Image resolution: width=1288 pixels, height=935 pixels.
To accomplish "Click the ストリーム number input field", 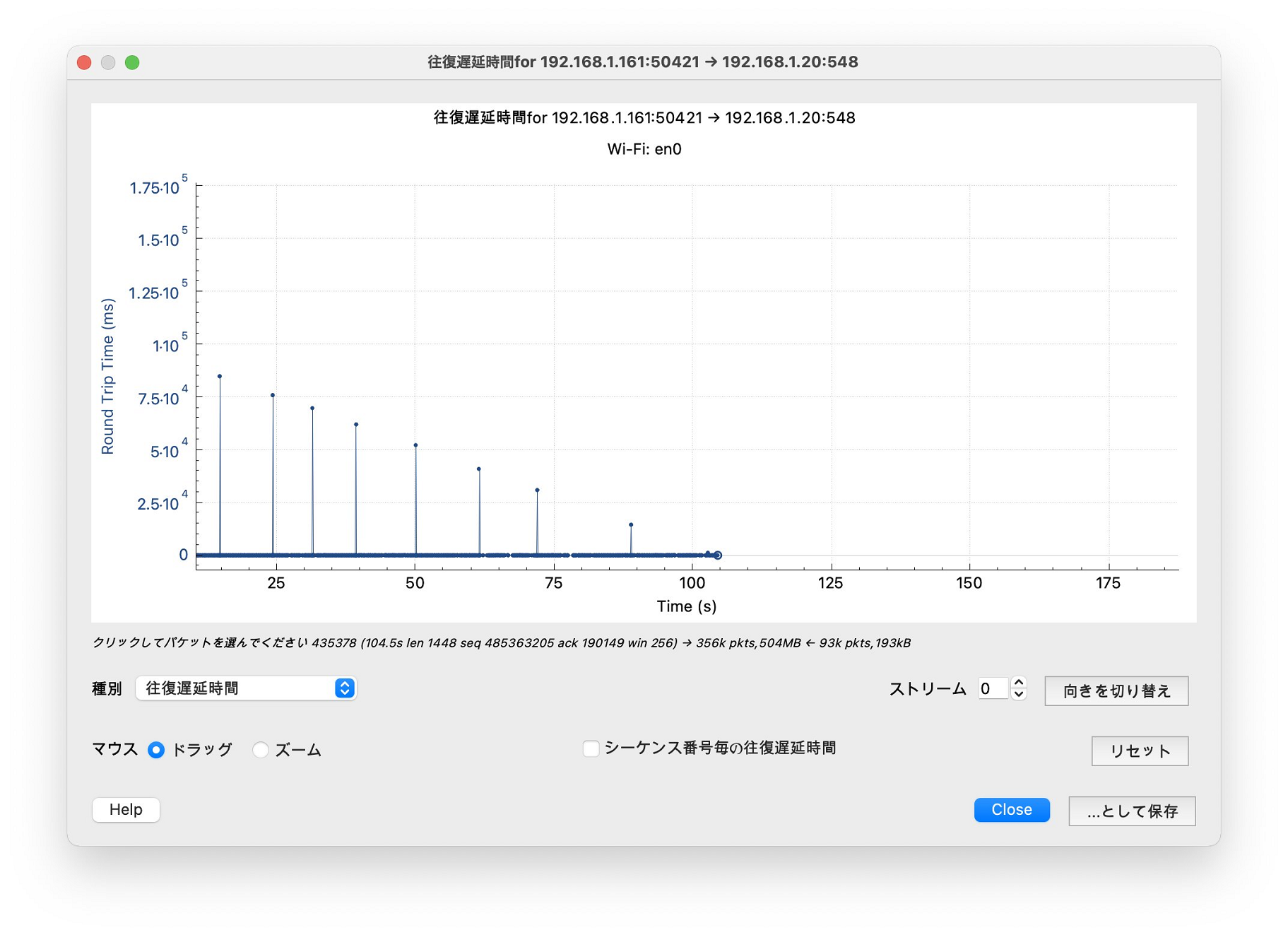I will pos(993,689).
